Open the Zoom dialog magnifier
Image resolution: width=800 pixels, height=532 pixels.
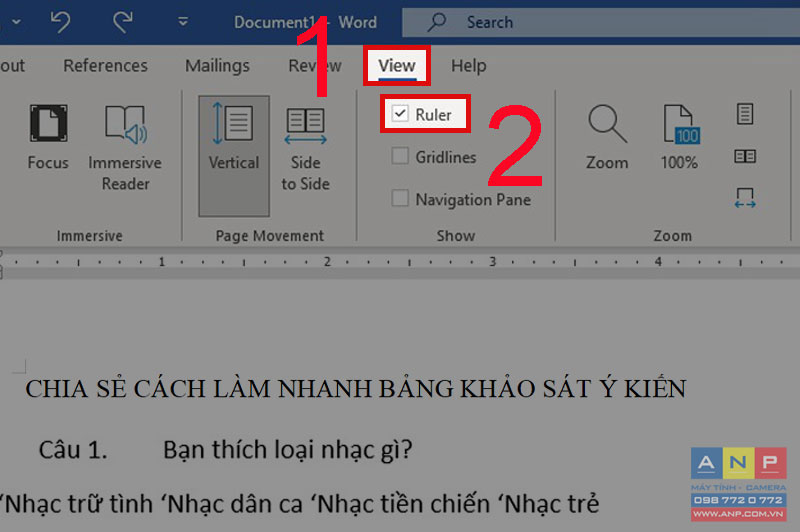coord(607,138)
